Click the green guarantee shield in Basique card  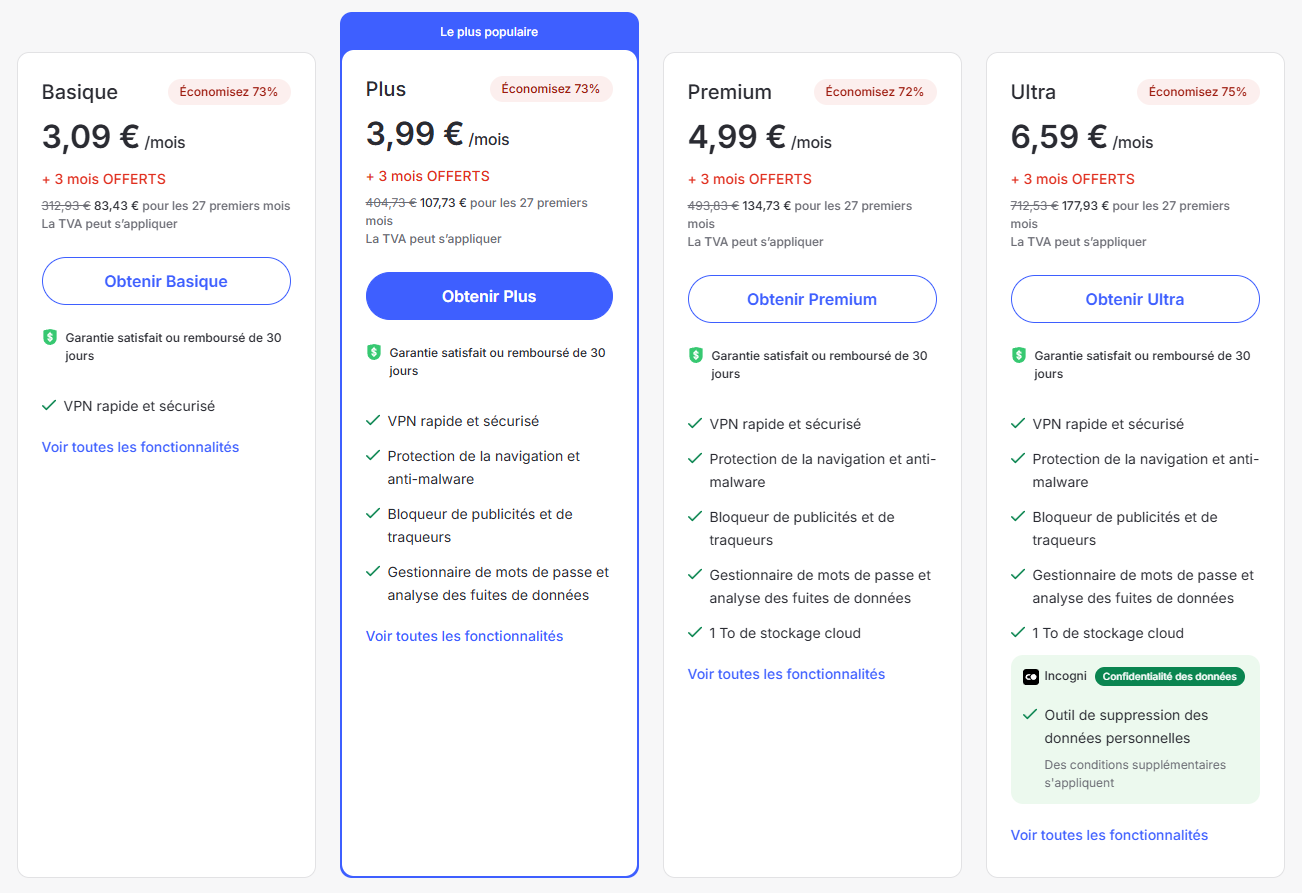(x=50, y=338)
